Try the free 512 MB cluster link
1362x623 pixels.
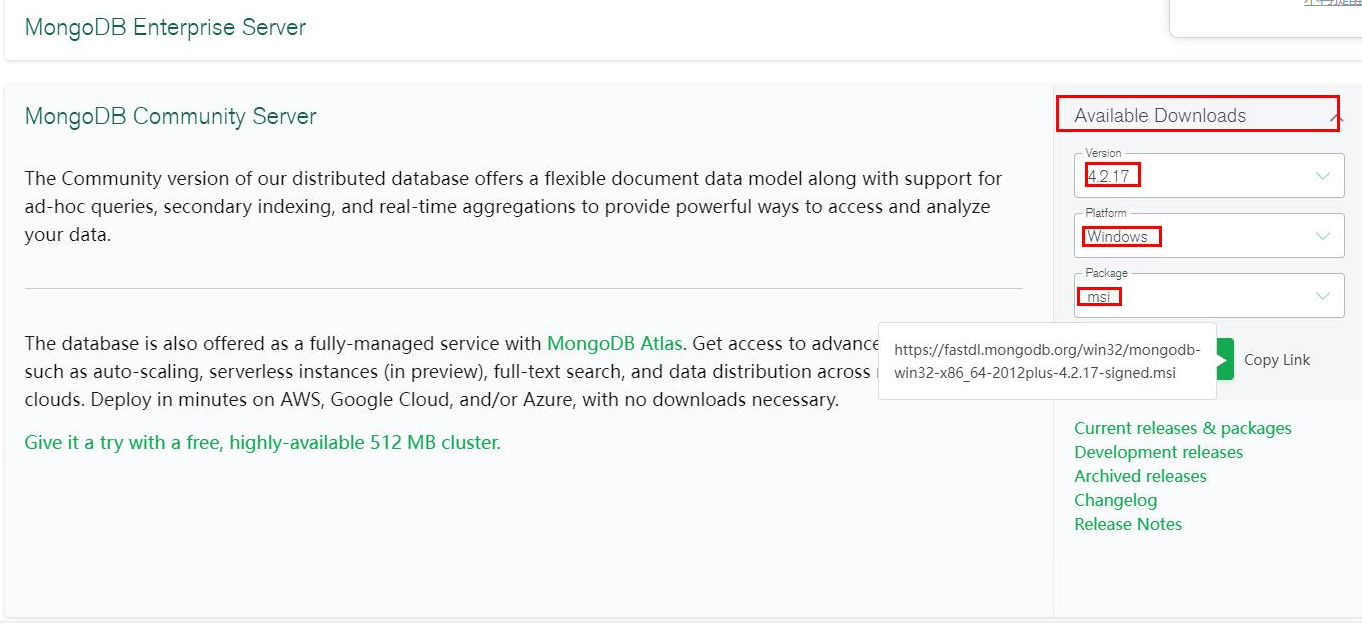point(262,442)
